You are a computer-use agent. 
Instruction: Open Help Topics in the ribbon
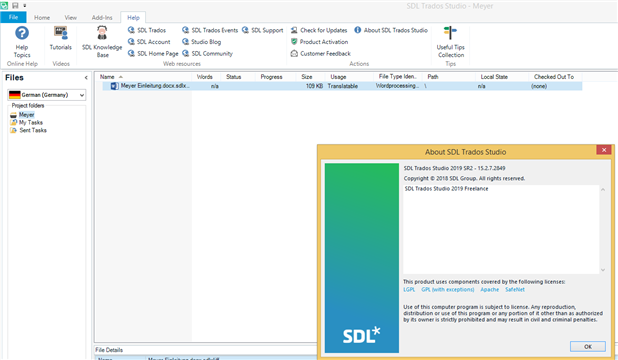click(x=22, y=42)
